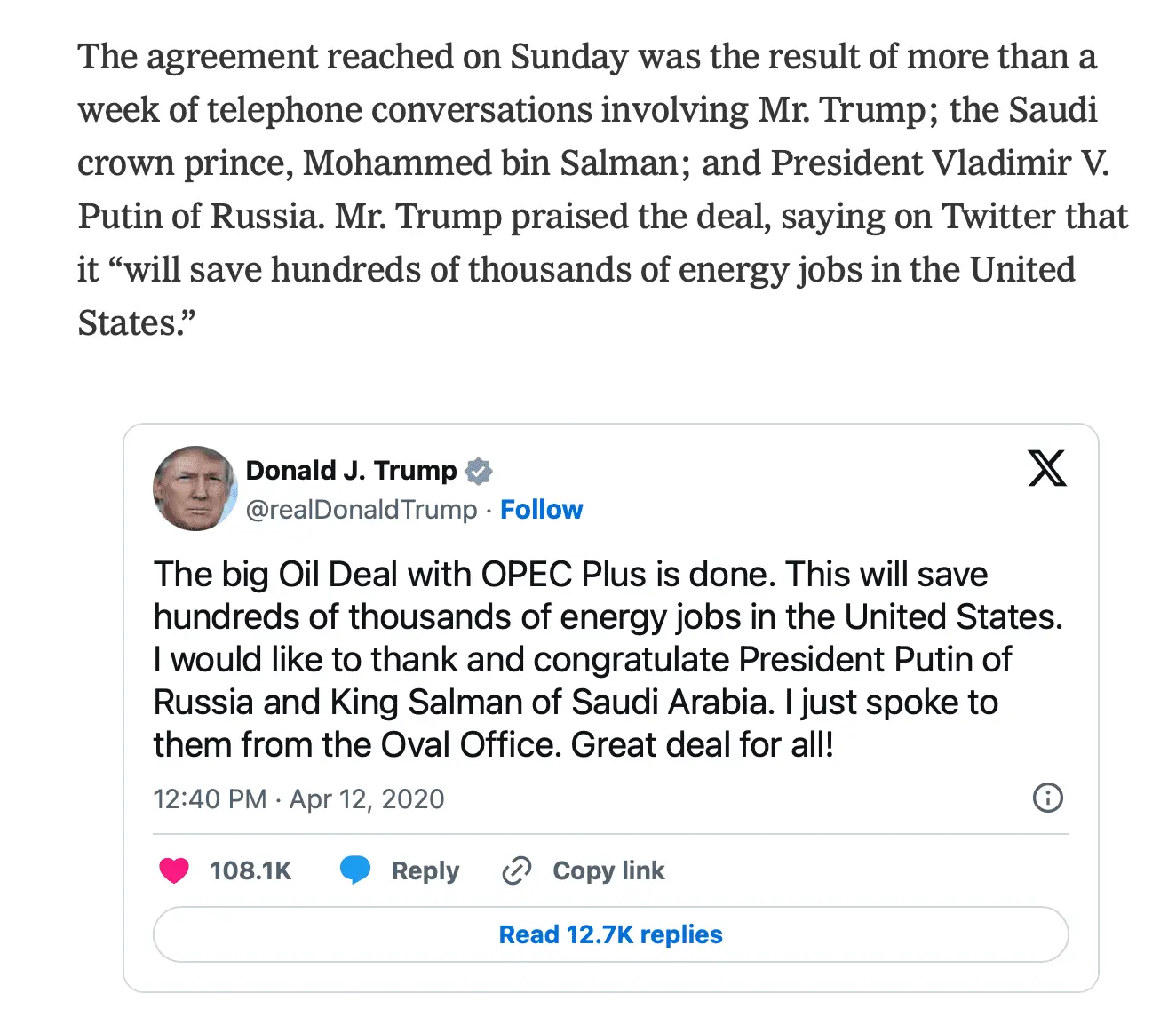1176x1009 pixels.
Task: Click the X logo in the tweet
Action: click(x=1047, y=468)
